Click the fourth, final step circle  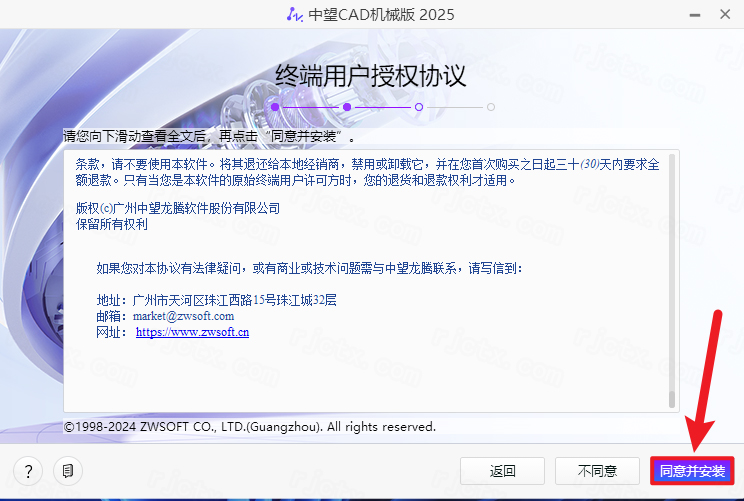click(491, 106)
